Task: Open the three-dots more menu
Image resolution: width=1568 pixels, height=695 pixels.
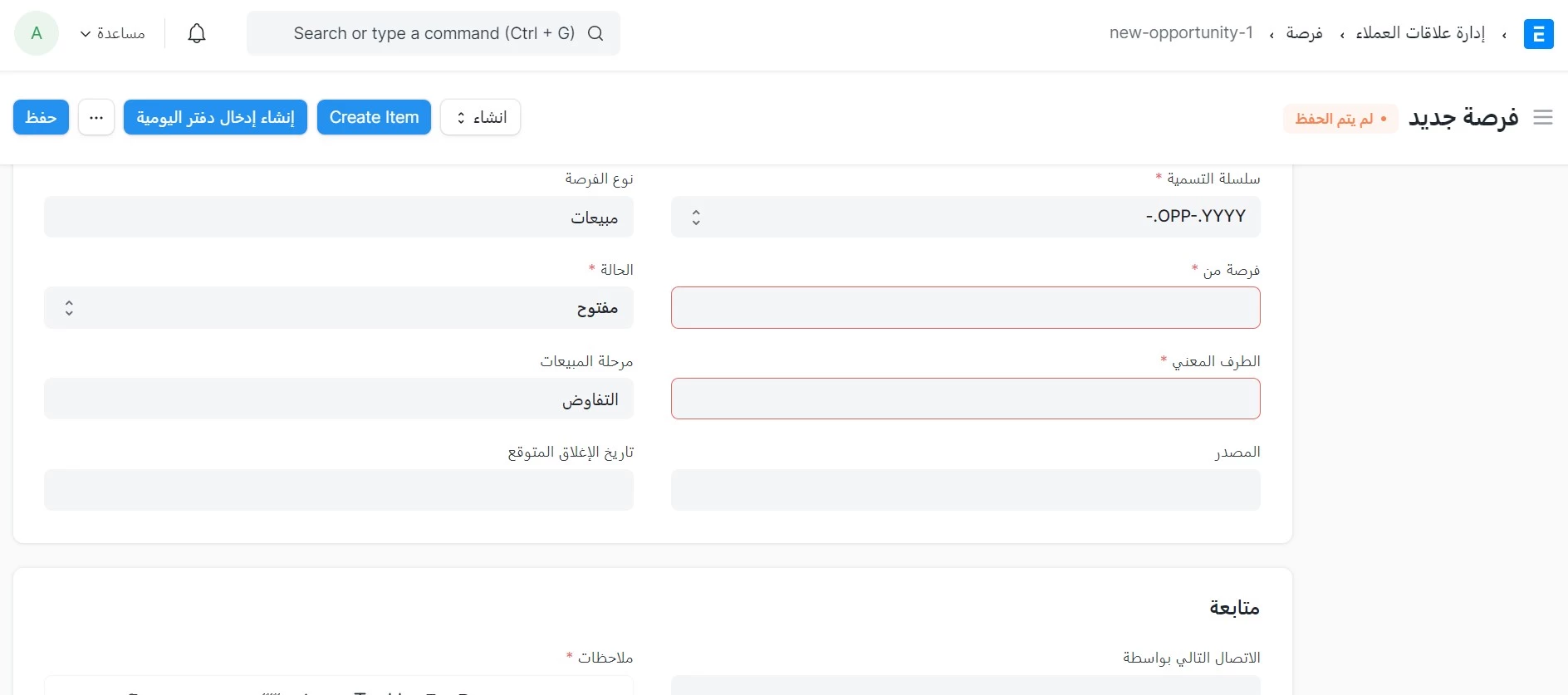Action: coord(96,117)
